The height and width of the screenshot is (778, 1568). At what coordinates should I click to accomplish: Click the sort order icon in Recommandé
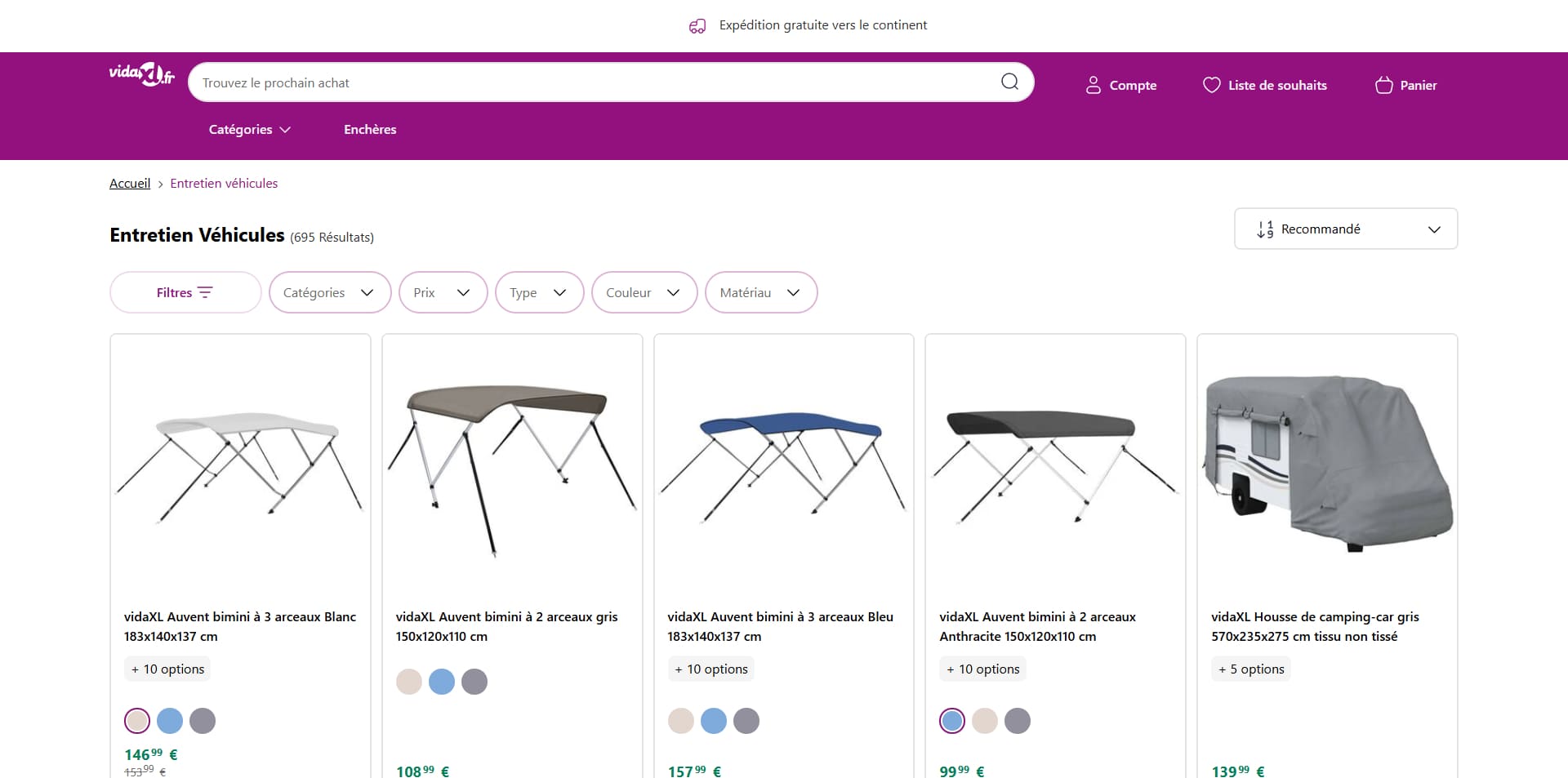coord(1265,229)
